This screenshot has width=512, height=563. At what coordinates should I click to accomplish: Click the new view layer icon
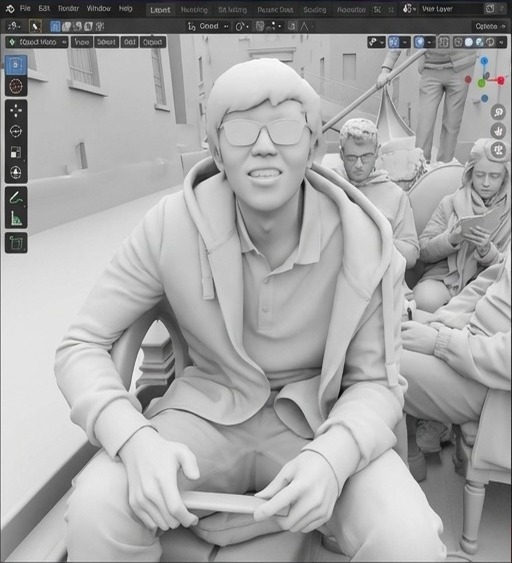490,9
